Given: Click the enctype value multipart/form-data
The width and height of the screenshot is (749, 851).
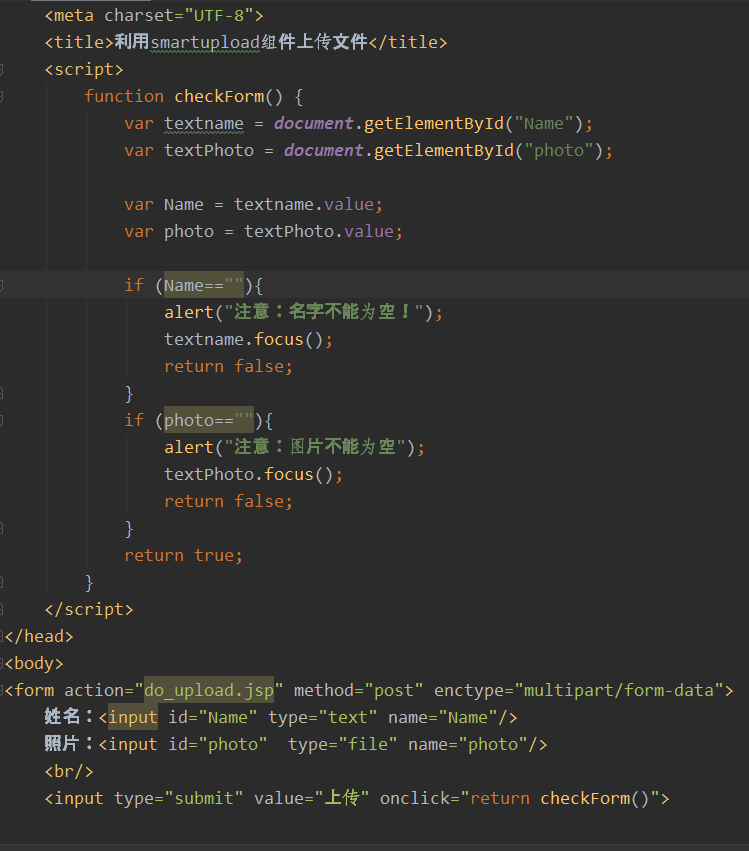Looking at the screenshot, I should coord(619,690).
